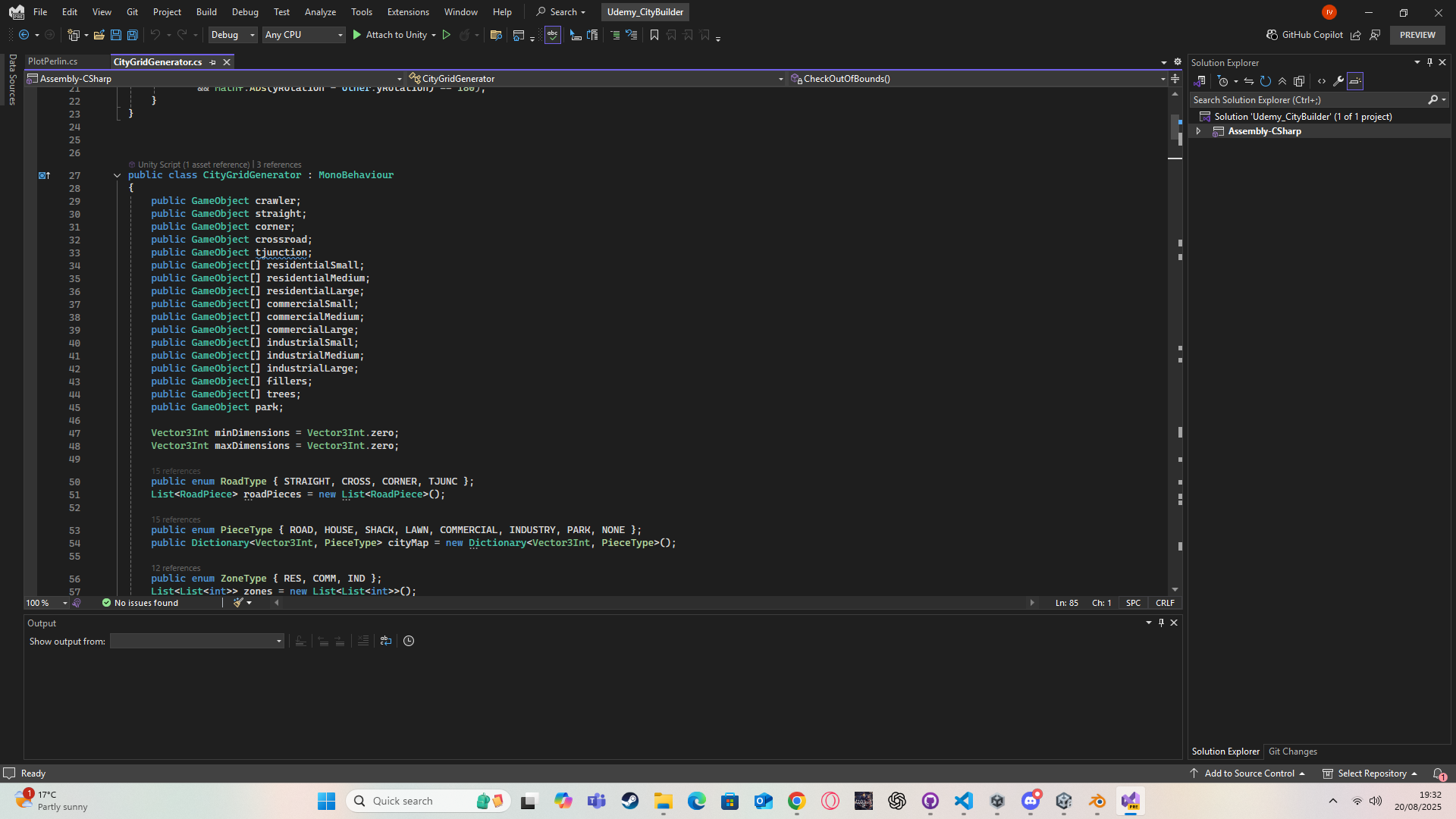Open Google Chrome from the taskbar
This screenshot has height=819, width=1456.
[x=797, y=801]
